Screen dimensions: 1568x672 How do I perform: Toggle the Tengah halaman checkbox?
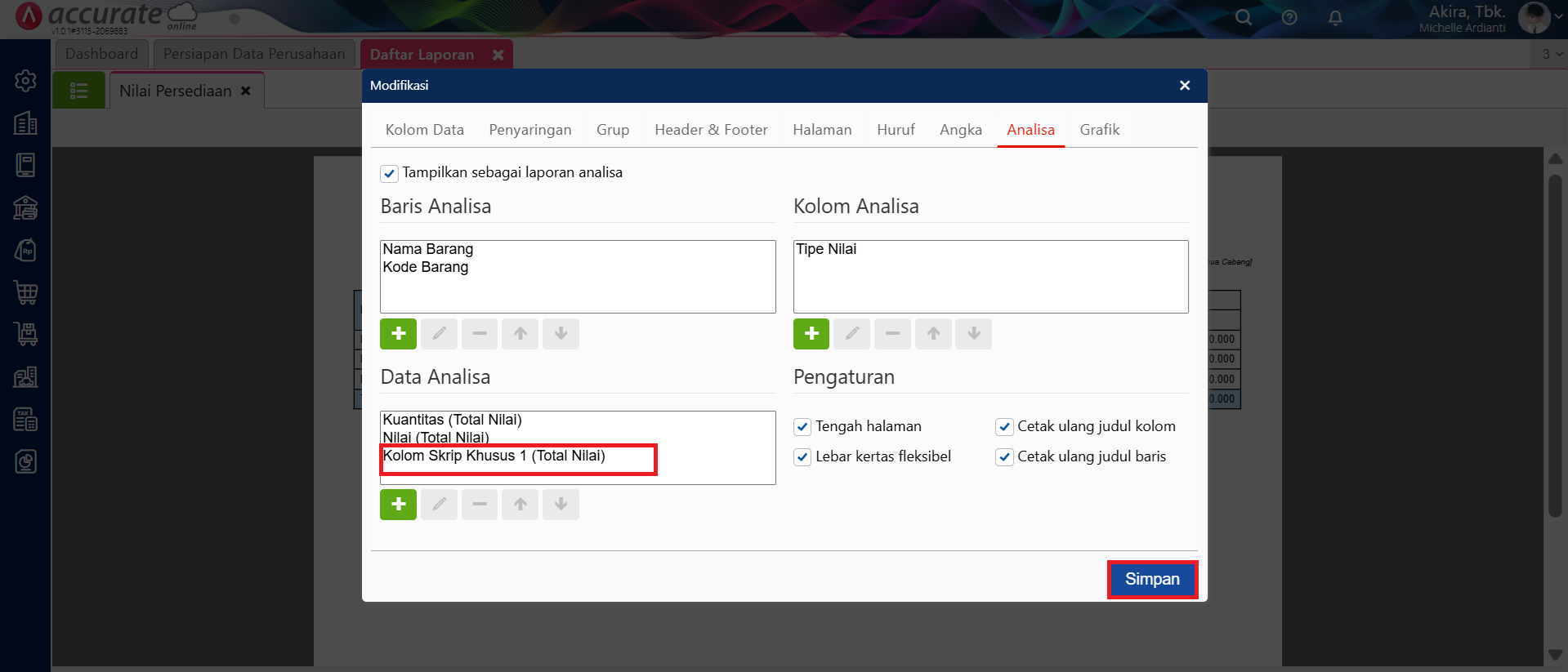[x=802, y=427]
